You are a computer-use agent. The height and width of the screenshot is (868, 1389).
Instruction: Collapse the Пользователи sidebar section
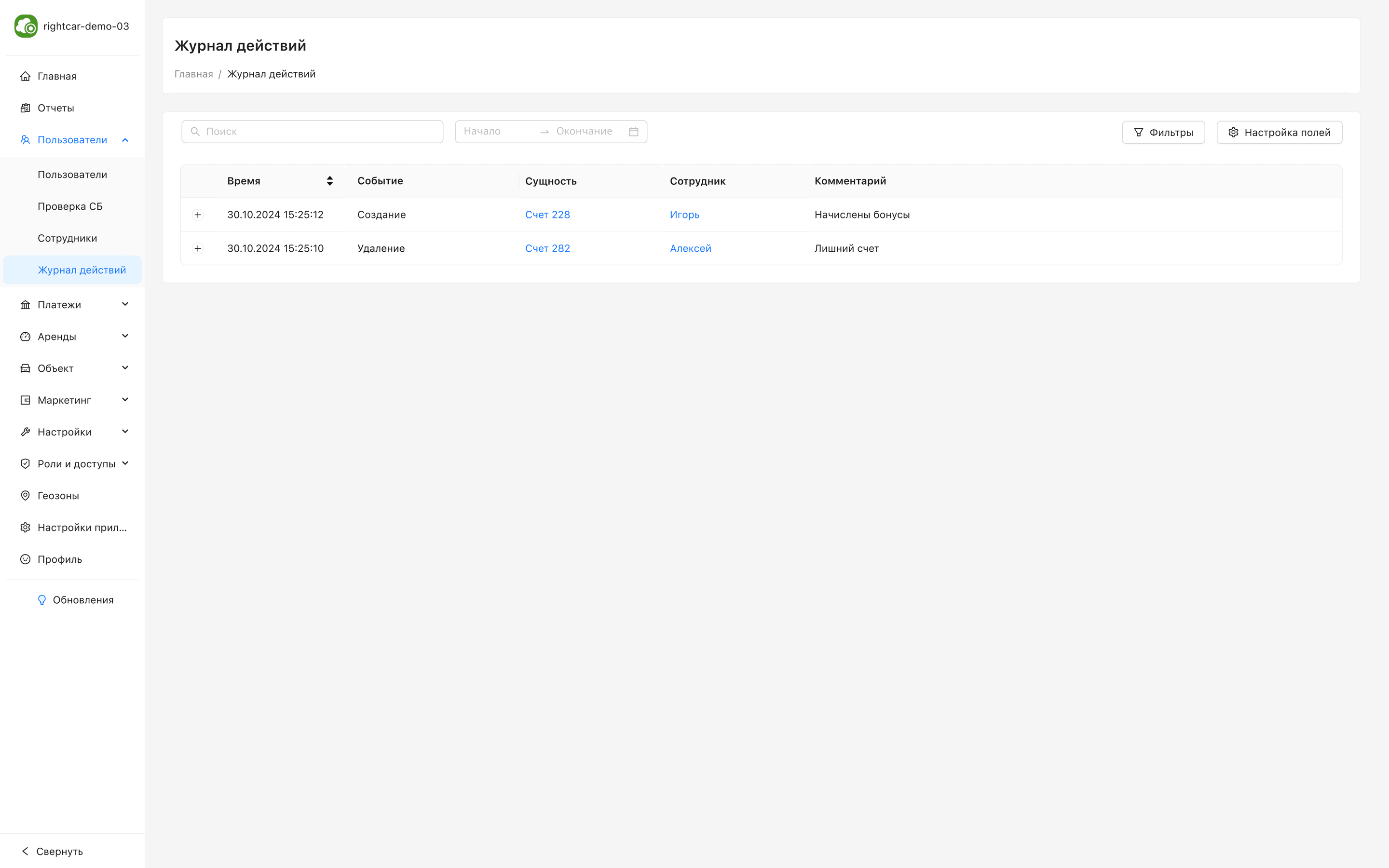click(x=125, y=140)
